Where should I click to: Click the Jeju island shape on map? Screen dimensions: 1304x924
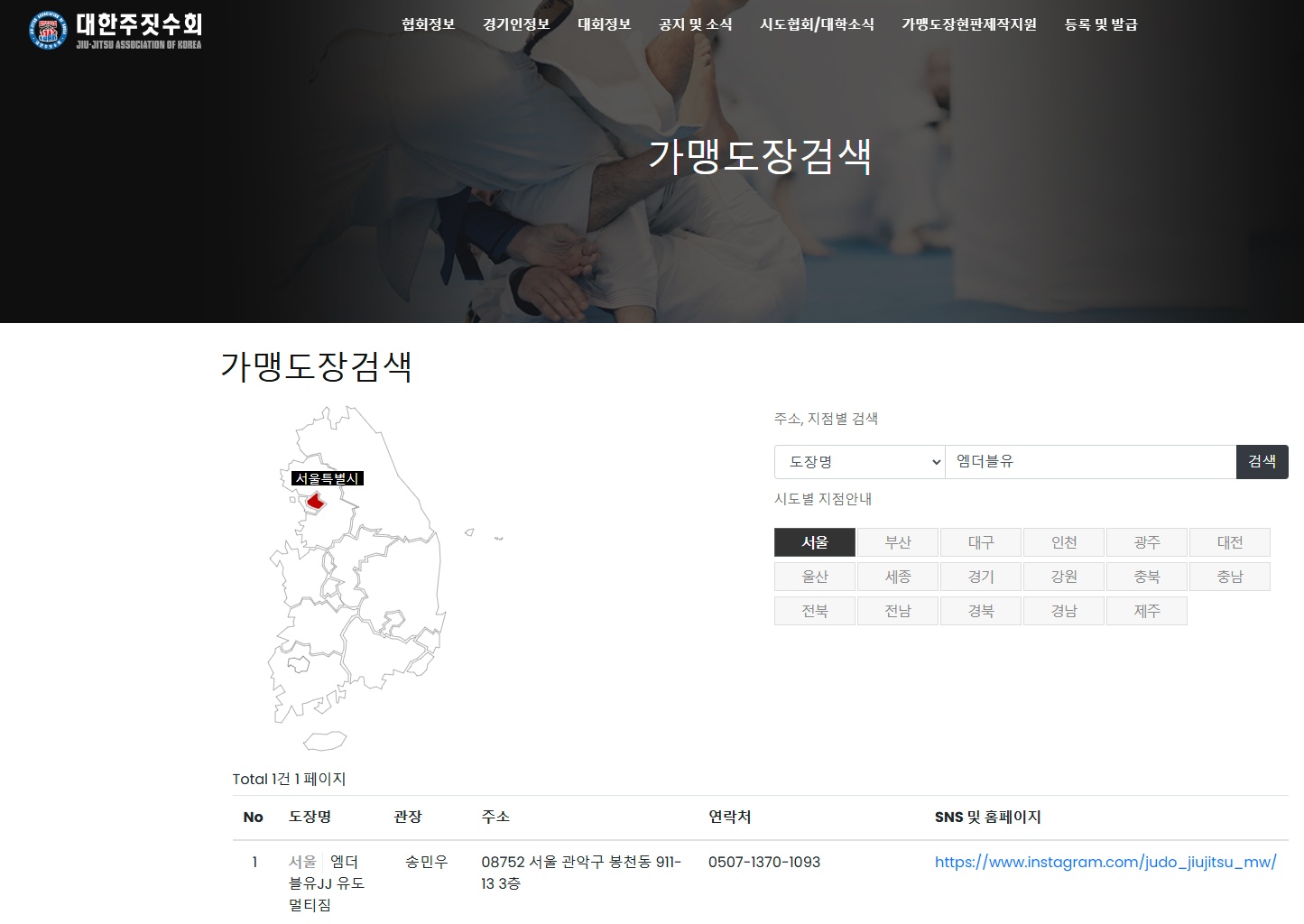point(325,741)
